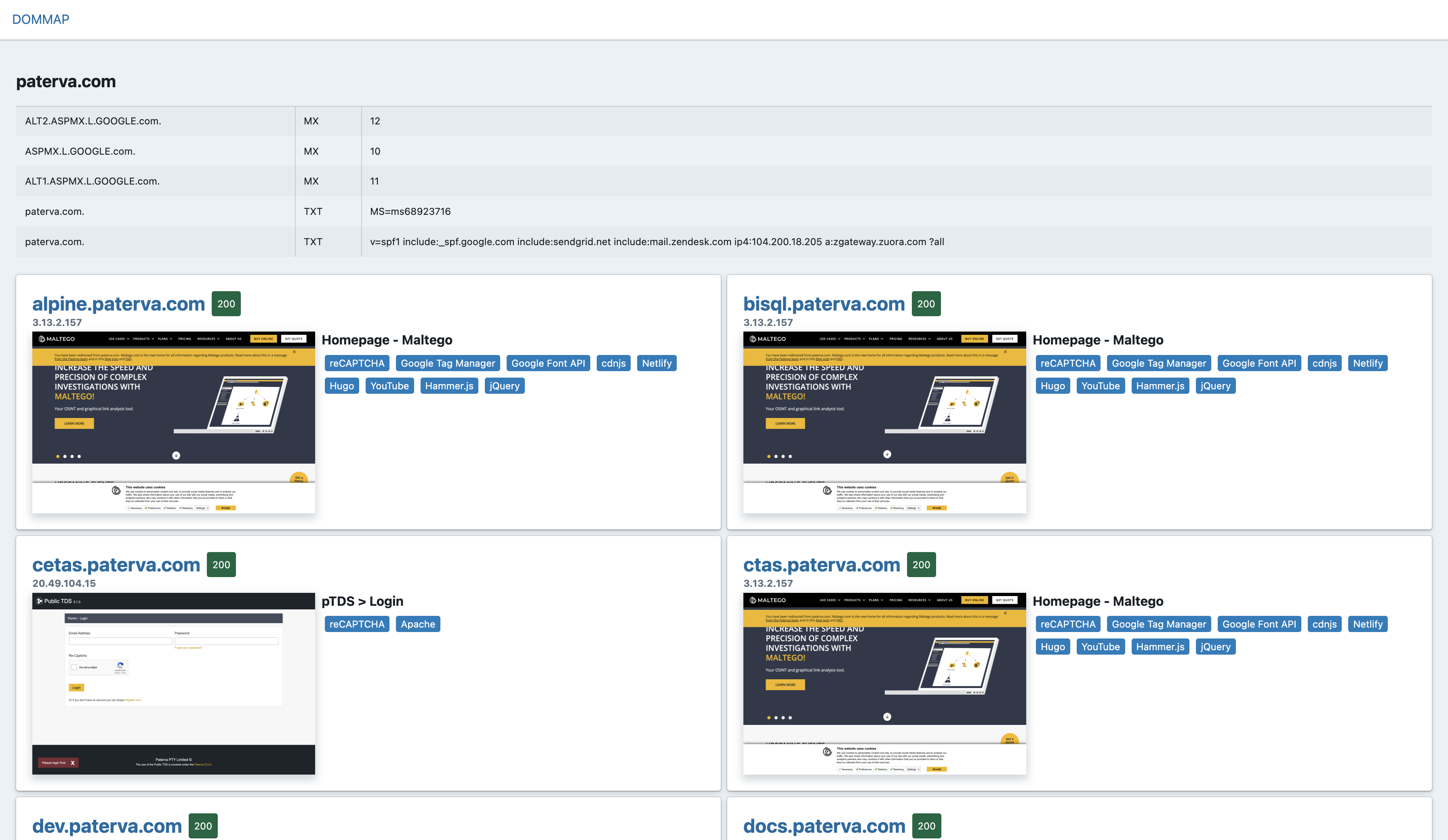Select the ALT1.ASPMX.L.GOOGLE.com. record cell
Image resolution: width=1448 pixels, height=840 pixels.
coord(155,181)
